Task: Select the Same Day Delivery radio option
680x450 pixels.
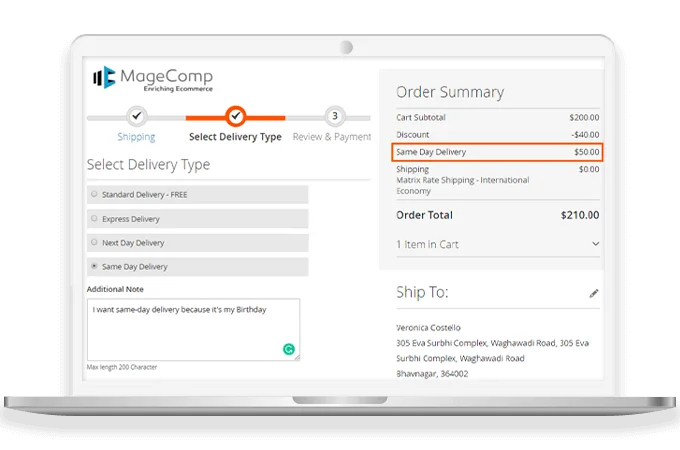Action: pos(94,267)
